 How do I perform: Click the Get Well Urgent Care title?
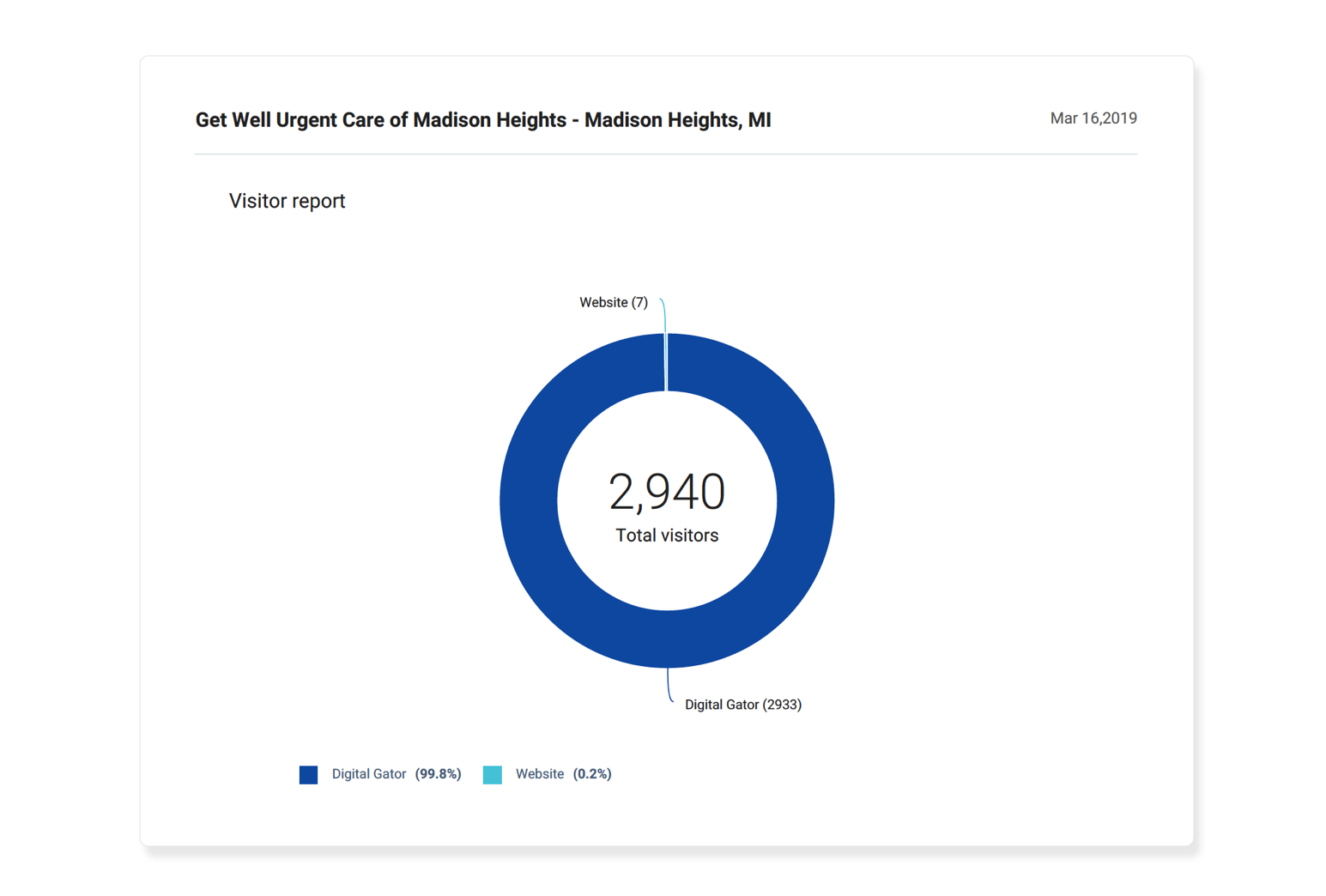click(x=379, y=120)
